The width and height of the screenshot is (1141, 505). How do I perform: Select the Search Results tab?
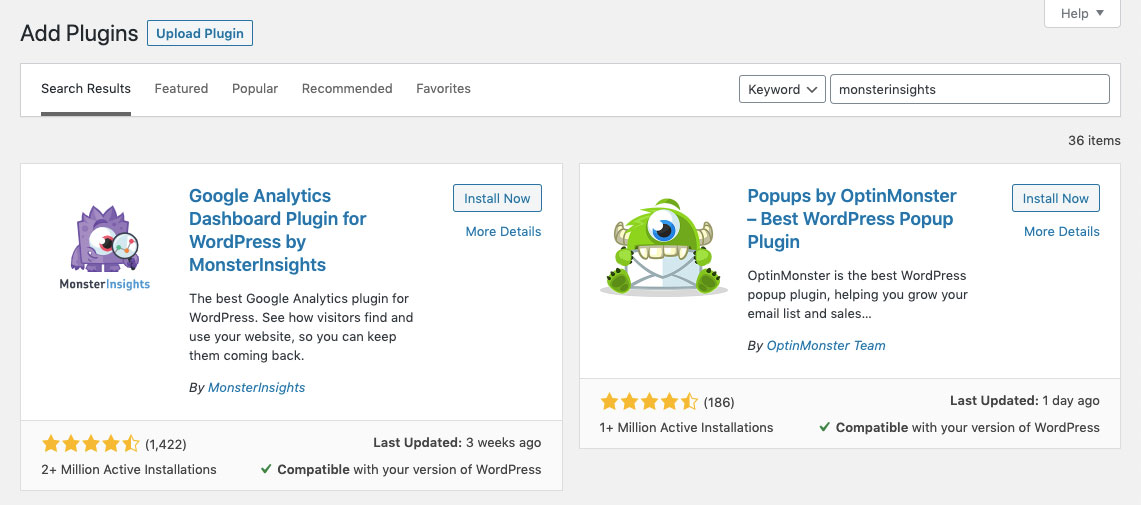pyautogui.click(x=86, y=88)
